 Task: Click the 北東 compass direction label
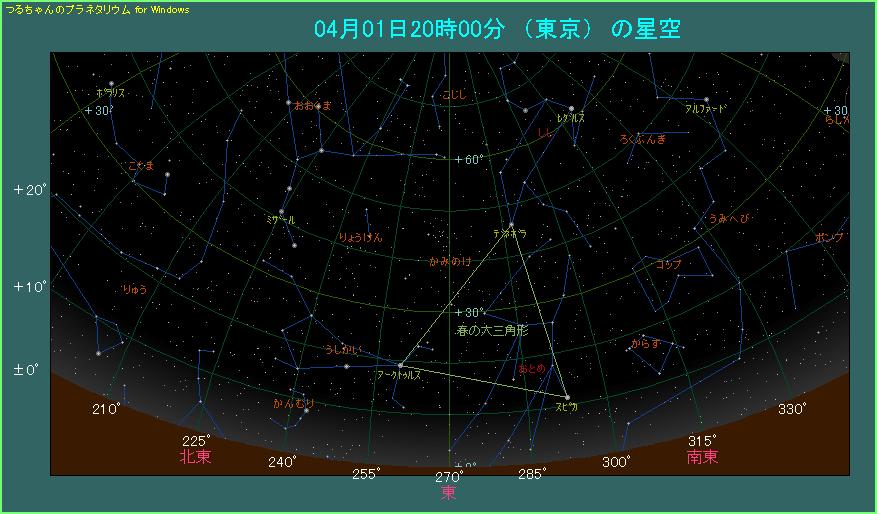(196, 457)
